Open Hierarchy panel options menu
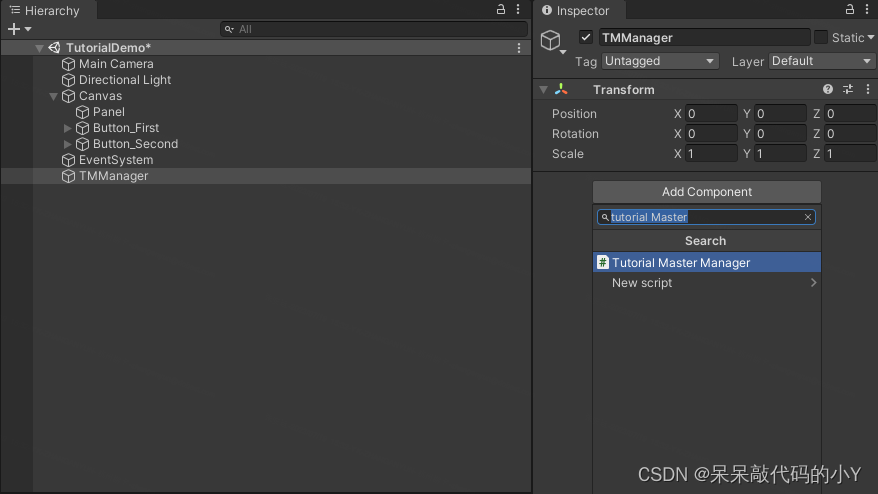 518,9
